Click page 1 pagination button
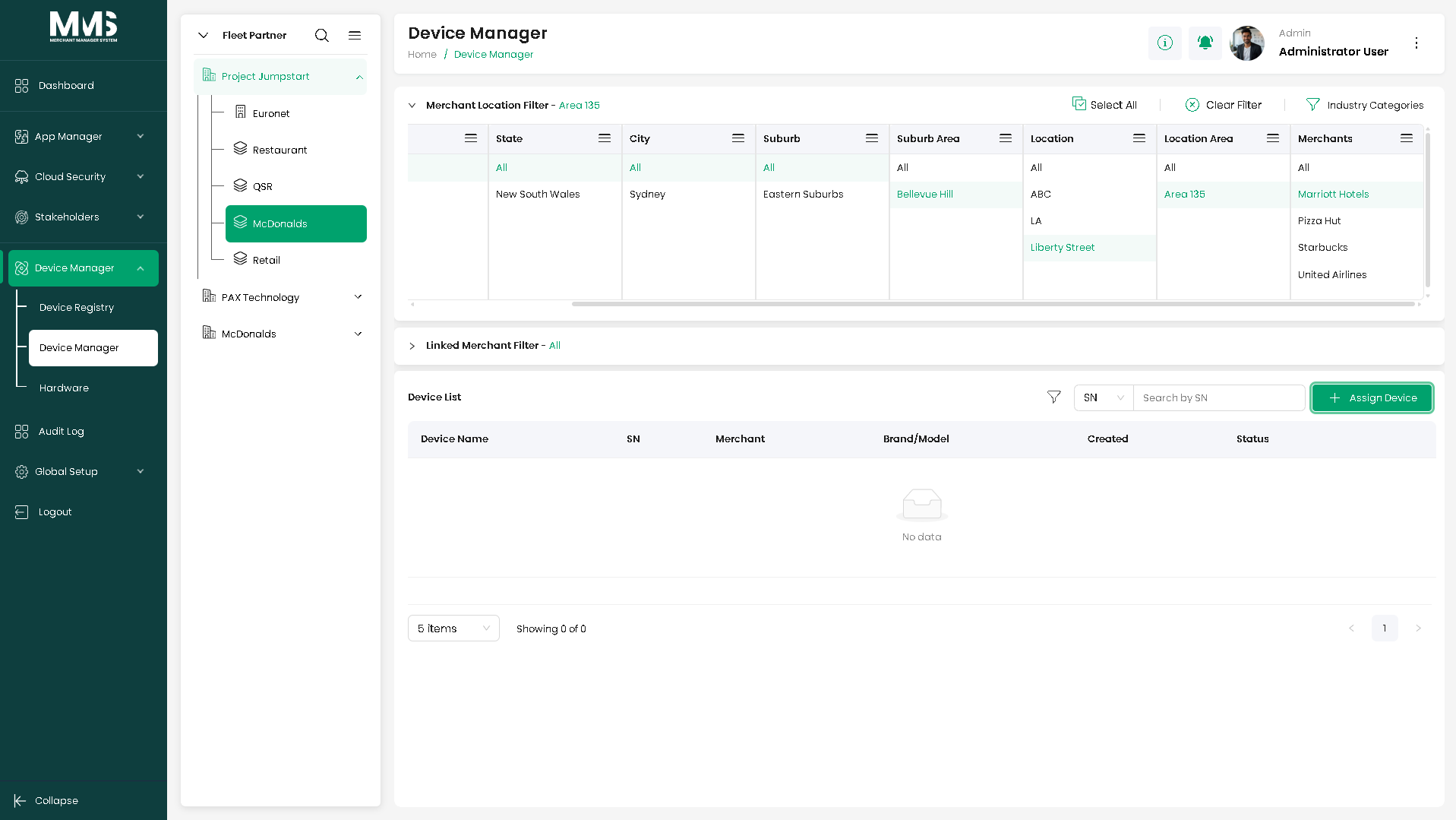Image resolution: width=1456 pixels, height=820 pixels. (x=1385, y=628)
